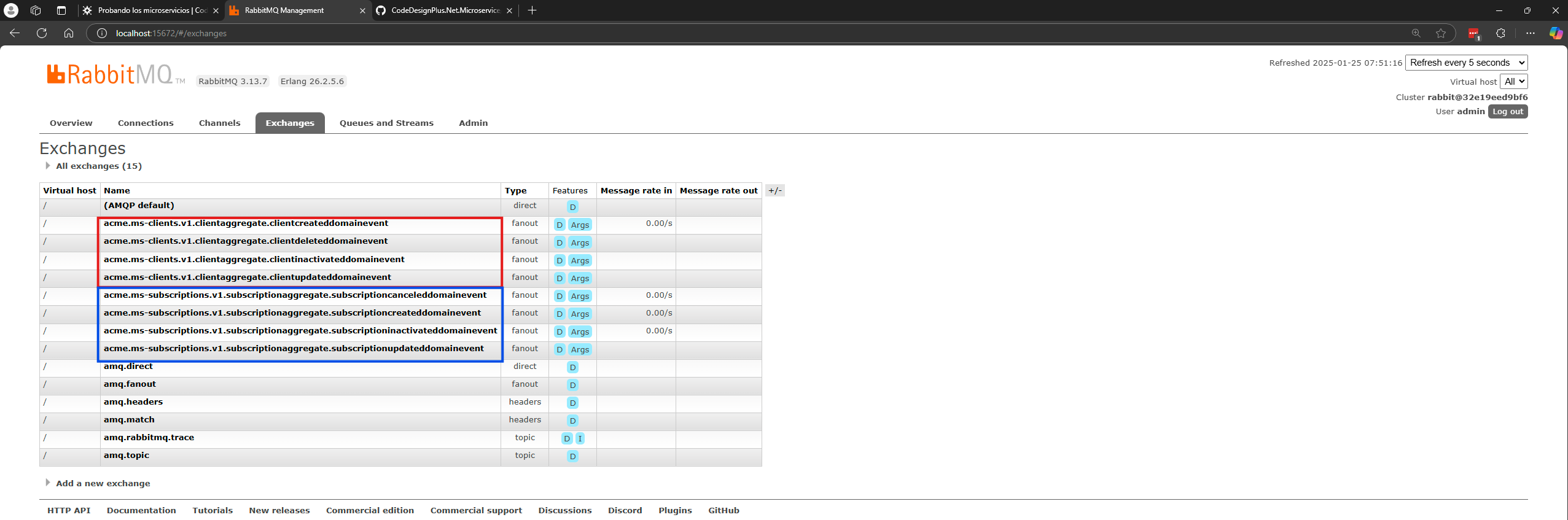Open the Documentation footer link
The width and height of the screenshot is (1568, 520).
pos(141,510)
